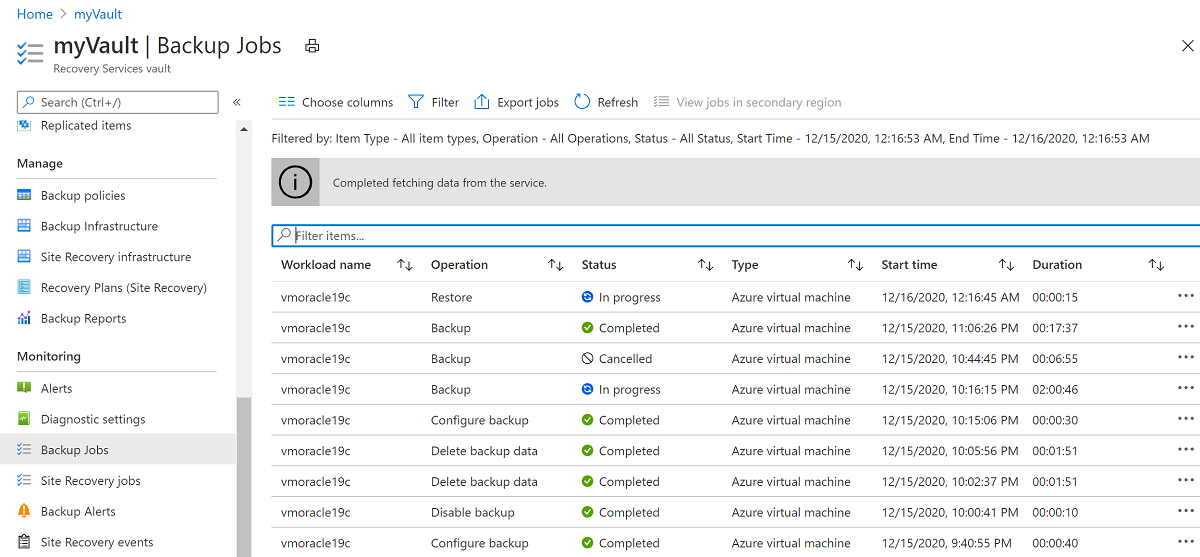Click the print icon next to Backup Jobs title
Image resolution: width=1200 pixels, height=557 pixels.
[312, 46]
